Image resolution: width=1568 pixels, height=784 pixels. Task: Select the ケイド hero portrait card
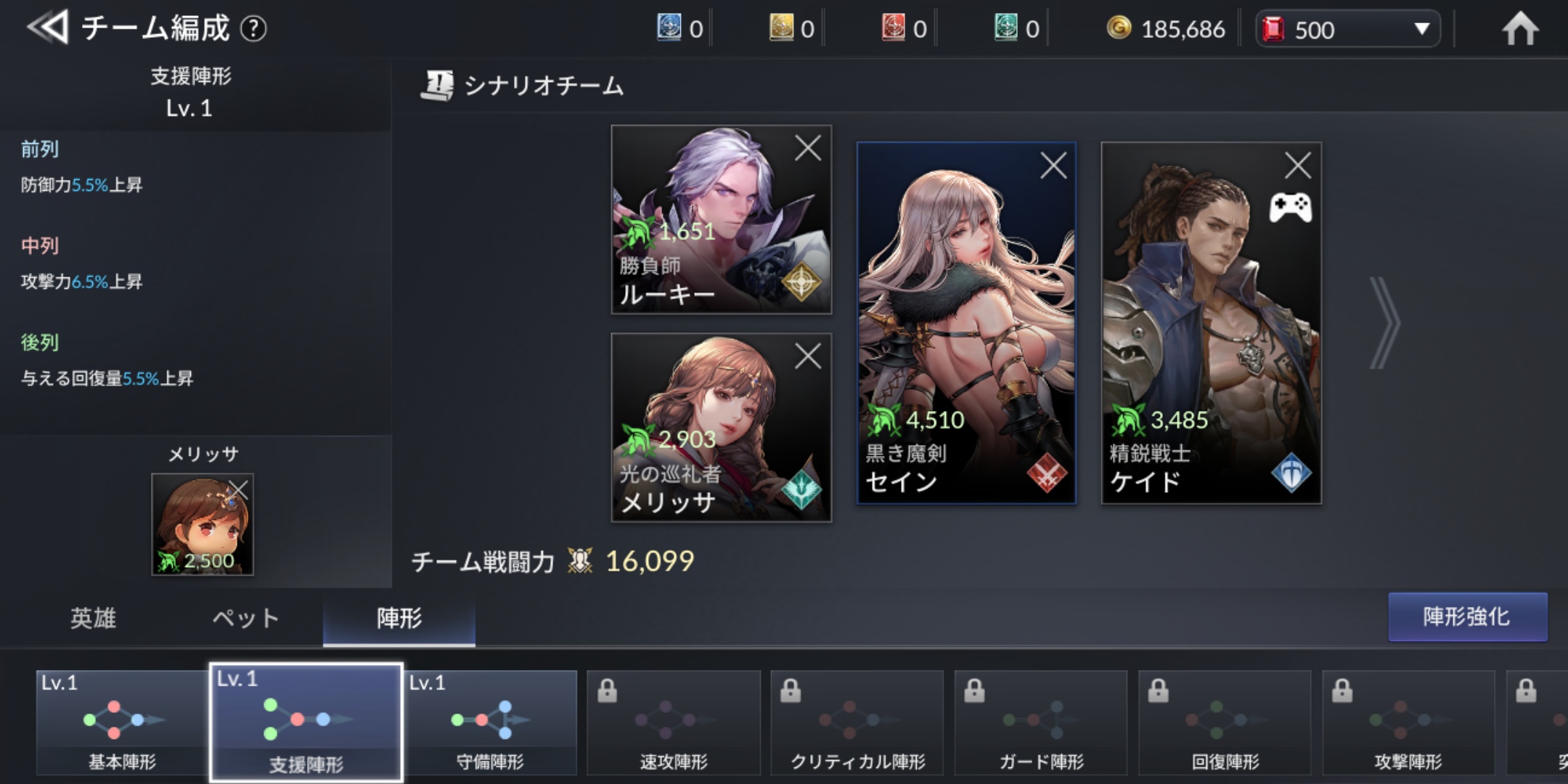tap(1211, 322)
